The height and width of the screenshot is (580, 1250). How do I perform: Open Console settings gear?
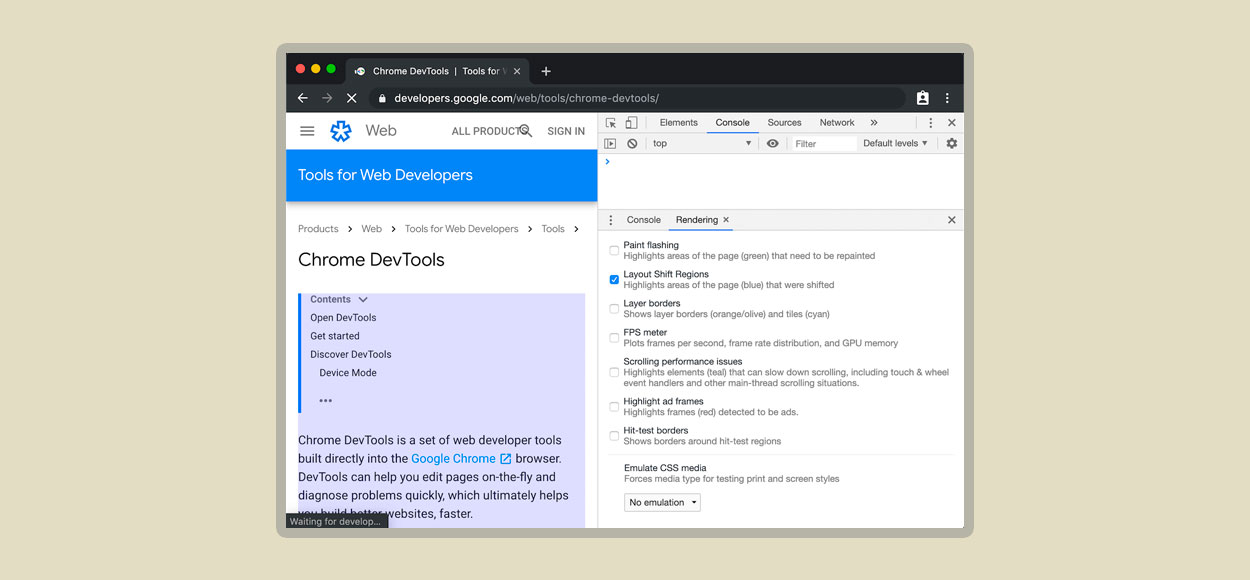pos(952,144)
